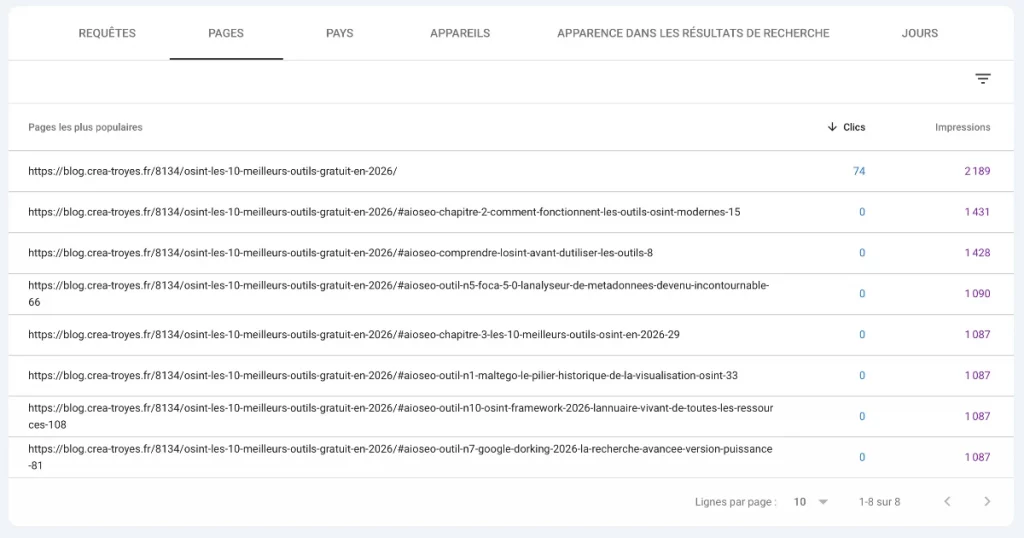Open the Pays tab
The width and height of the screenshot is (1024, 538).
[x=339, y=33]
